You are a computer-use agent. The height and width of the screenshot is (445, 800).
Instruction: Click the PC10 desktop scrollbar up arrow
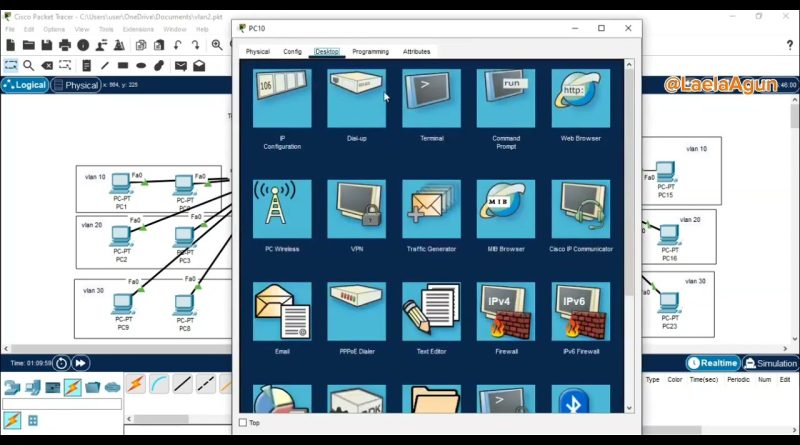pyautogui.click(x=629, y=64)
